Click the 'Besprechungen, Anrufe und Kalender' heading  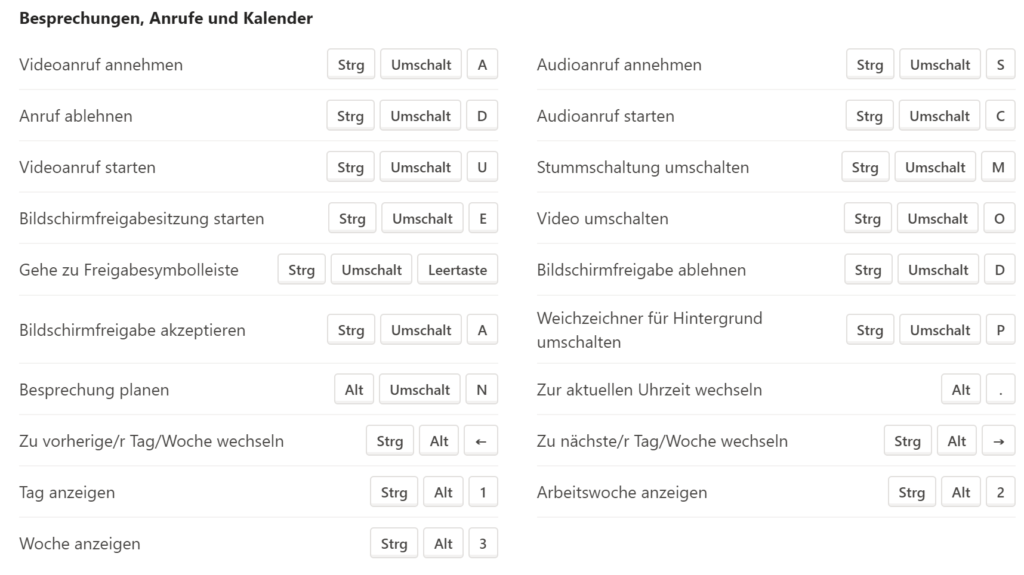pyautogui.click(x=166, y=18)
